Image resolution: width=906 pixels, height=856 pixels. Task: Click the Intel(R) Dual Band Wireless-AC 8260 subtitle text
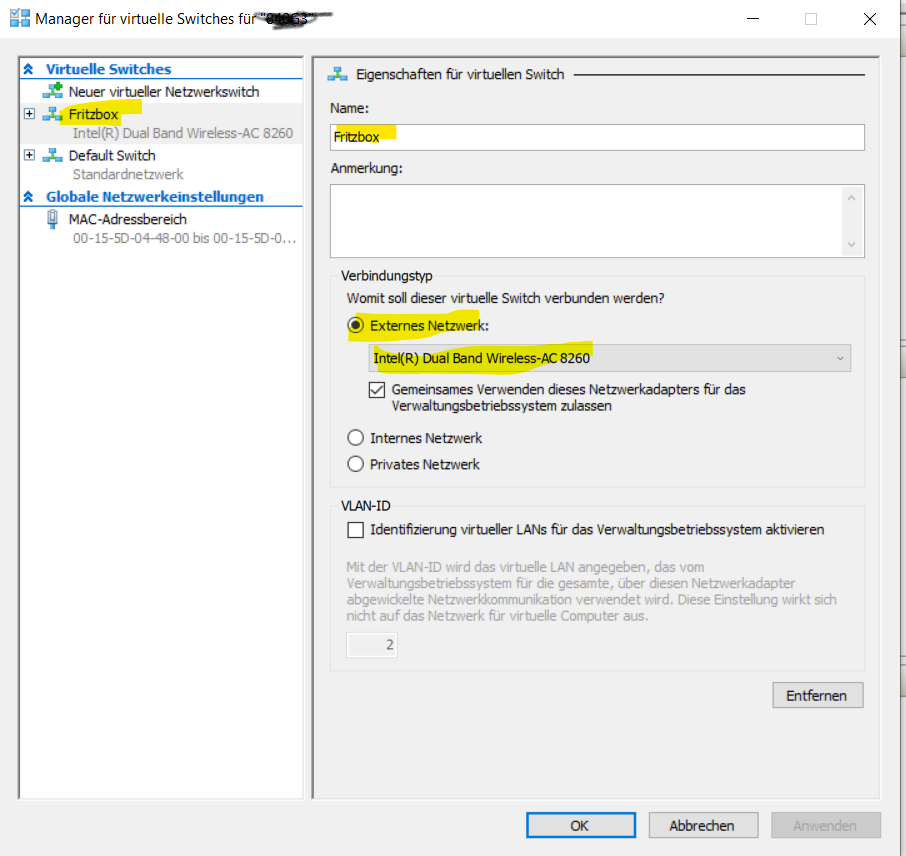coord(183,134)
